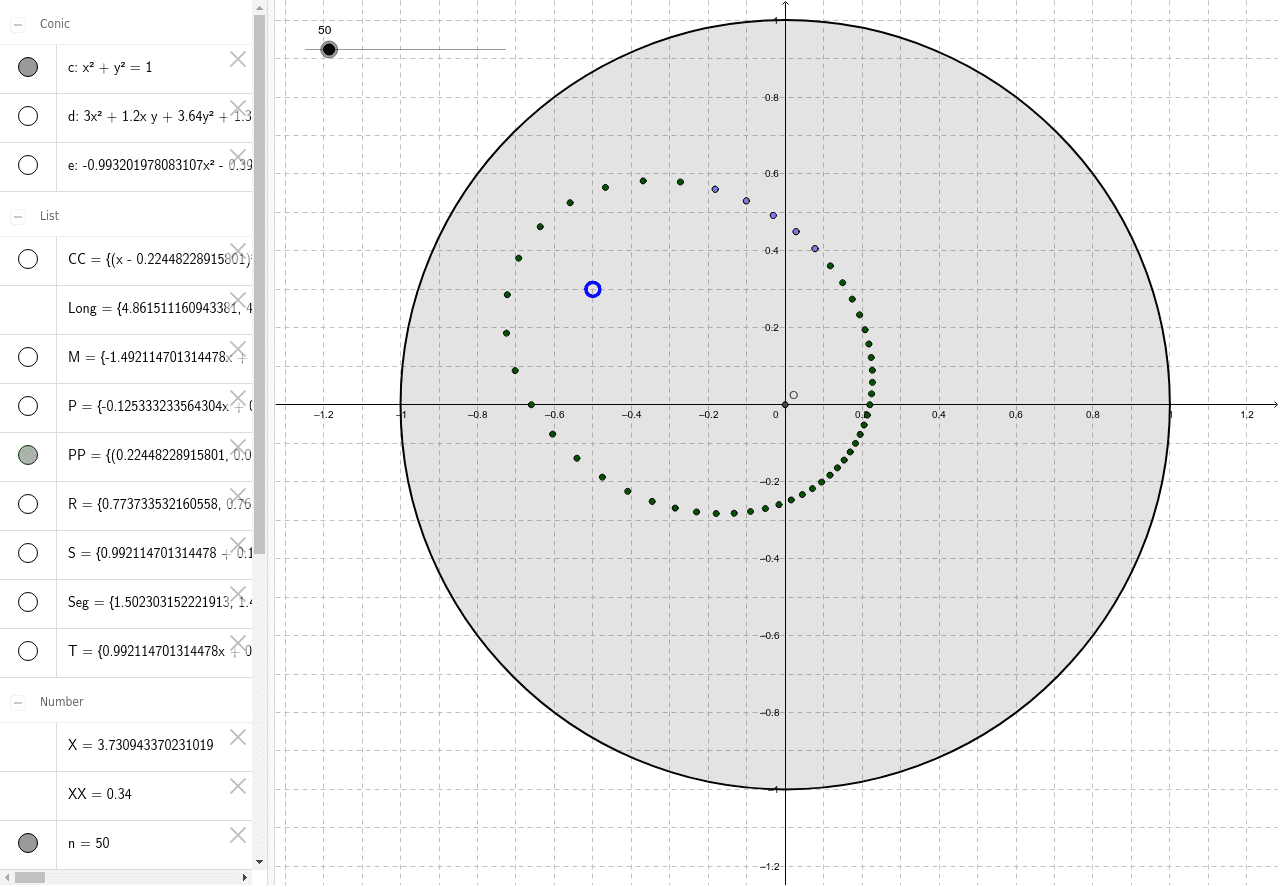Remove list M with its X icon
The width and height of the screenshot is (1280, 887).
click(238, 349)
